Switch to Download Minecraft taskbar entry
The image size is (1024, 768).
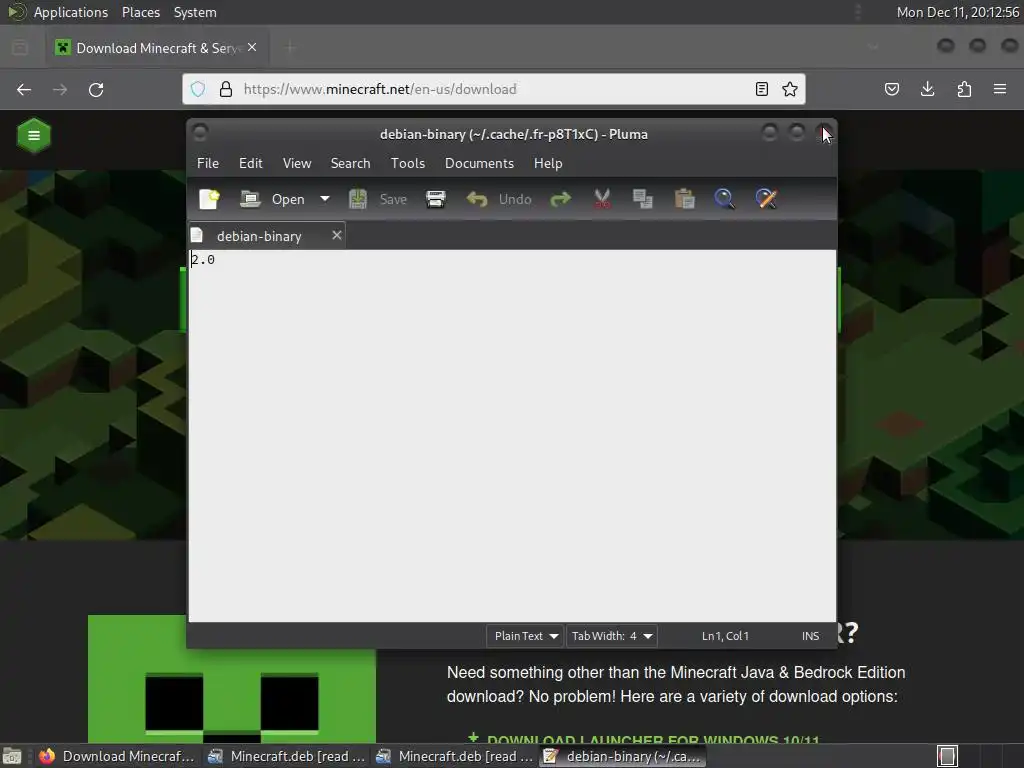118,756
